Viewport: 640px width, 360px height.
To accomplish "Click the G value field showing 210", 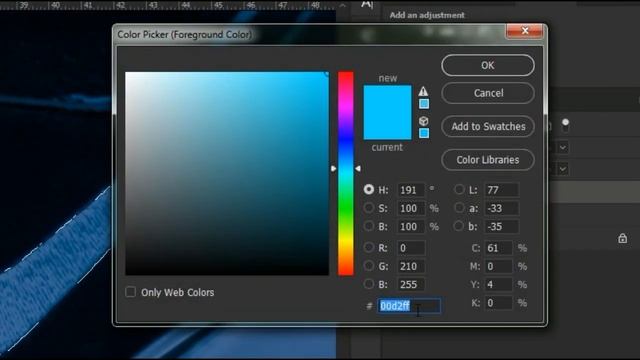I will click(411, 266).
